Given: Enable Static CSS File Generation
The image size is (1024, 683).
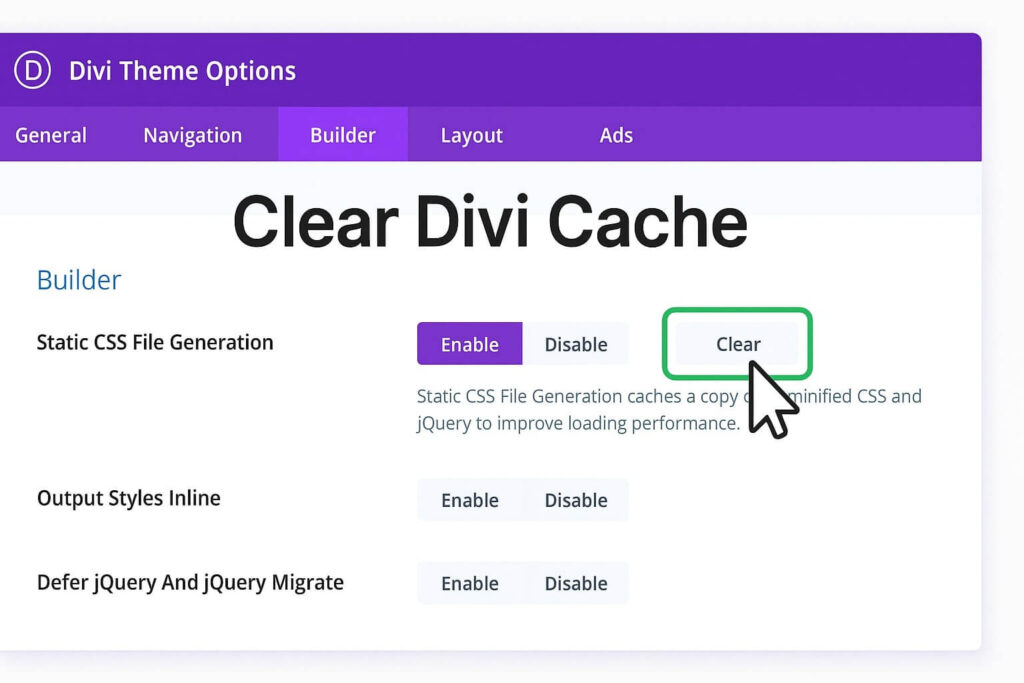Looking at the screenshot, I should (x=469, y=344).
